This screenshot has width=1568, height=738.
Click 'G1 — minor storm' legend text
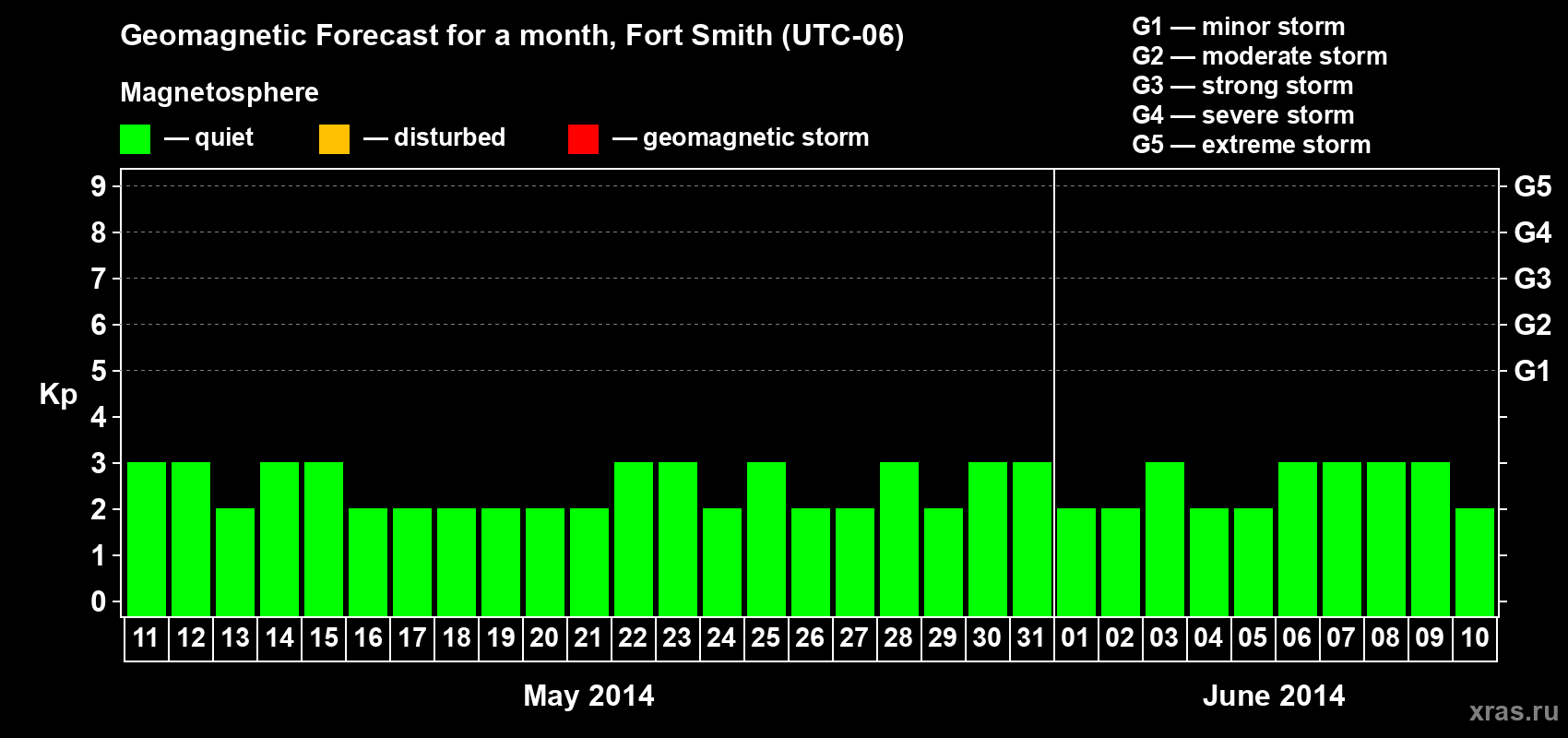pyautogui.click(x=1239, y=27)
